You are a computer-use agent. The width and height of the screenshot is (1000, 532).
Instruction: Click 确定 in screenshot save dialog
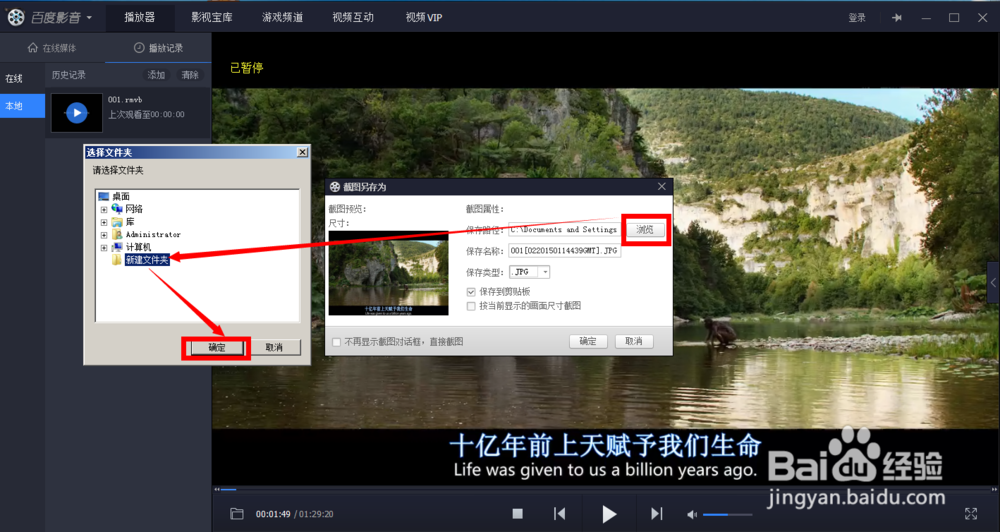588,341
